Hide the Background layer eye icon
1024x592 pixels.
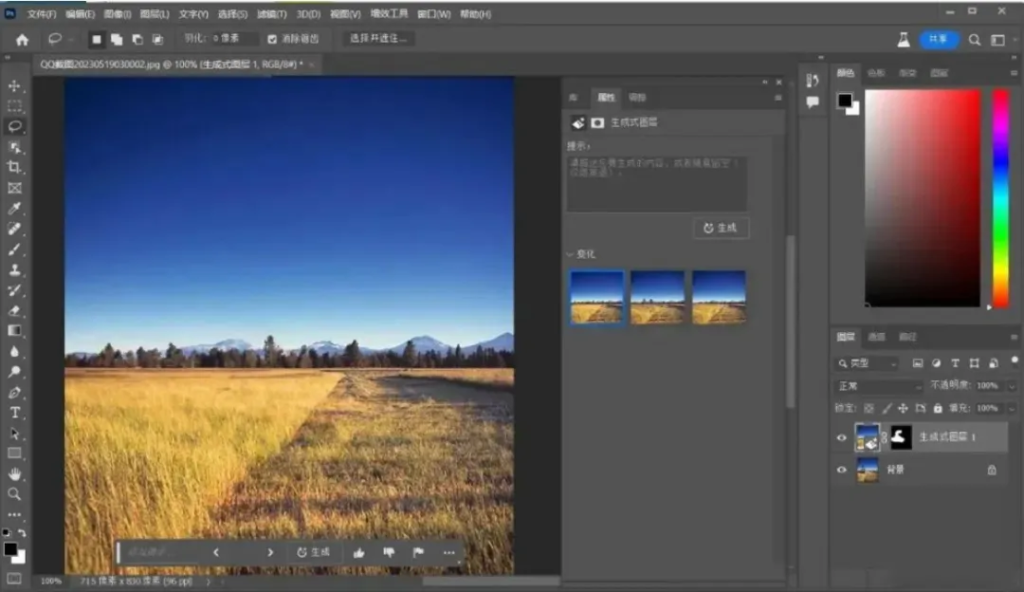[841, 470]
